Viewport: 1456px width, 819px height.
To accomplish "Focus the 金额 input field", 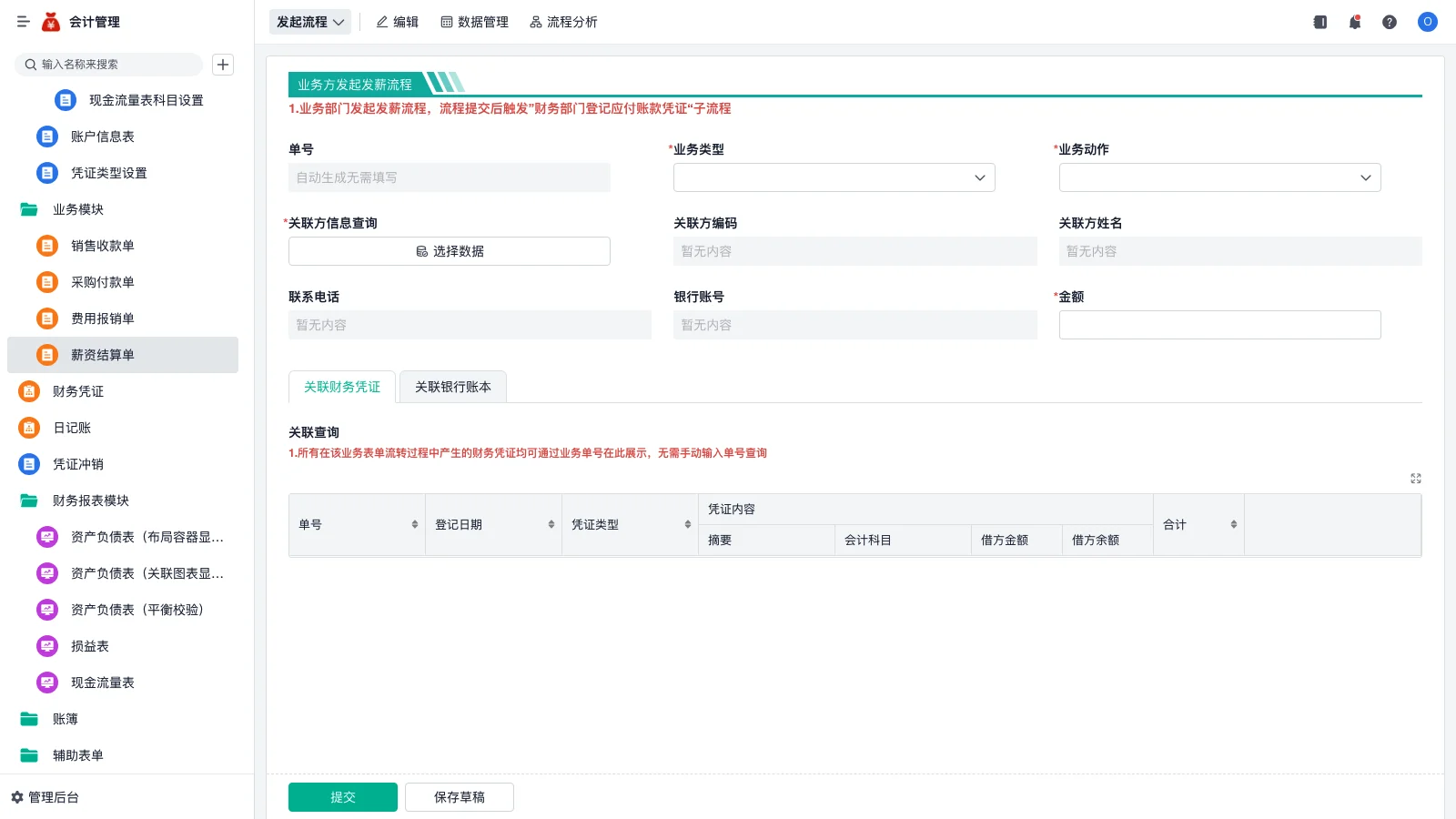I will click(1220, 325).
